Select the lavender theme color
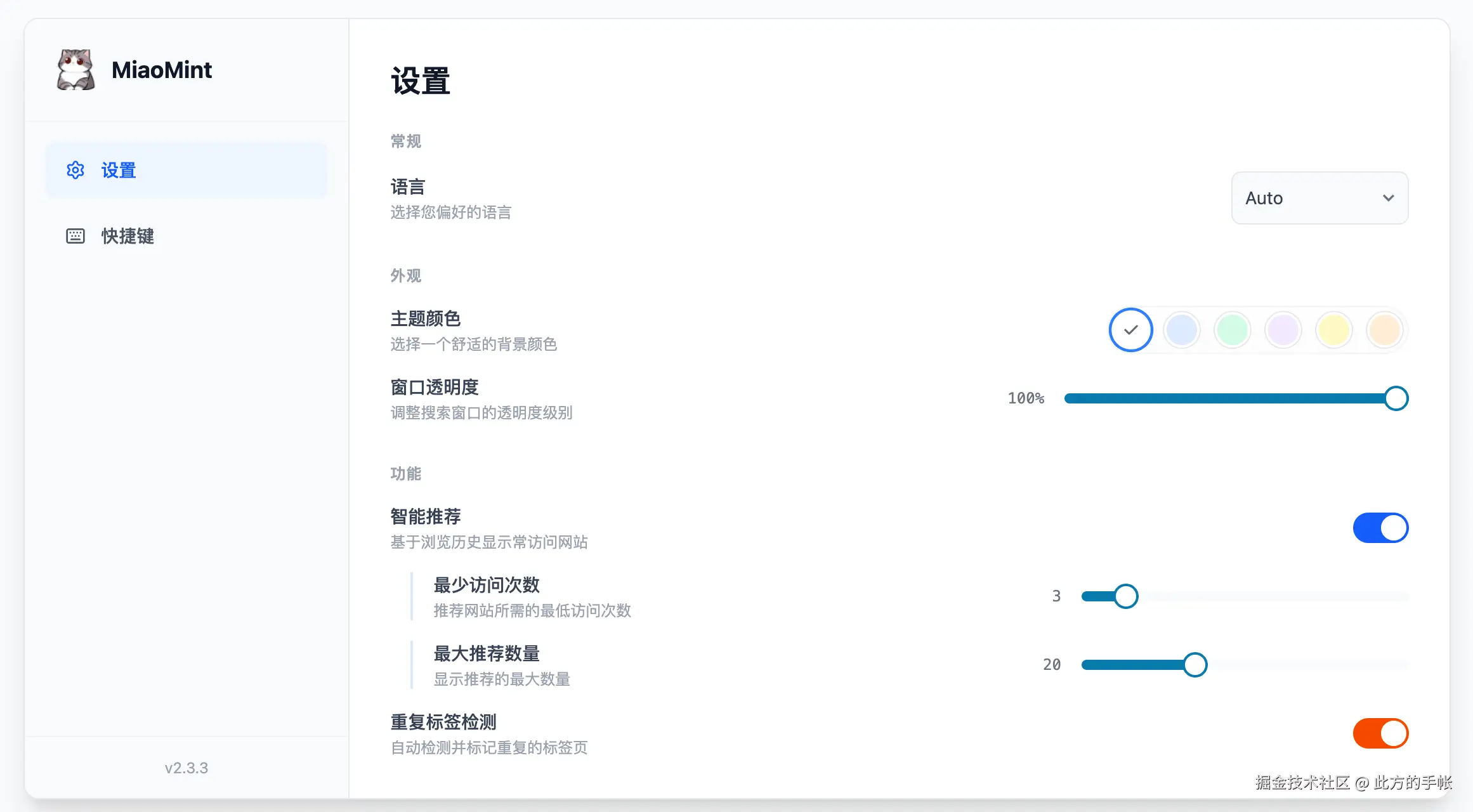This screenshot has width=1473, height=812. click(1283, 330)
